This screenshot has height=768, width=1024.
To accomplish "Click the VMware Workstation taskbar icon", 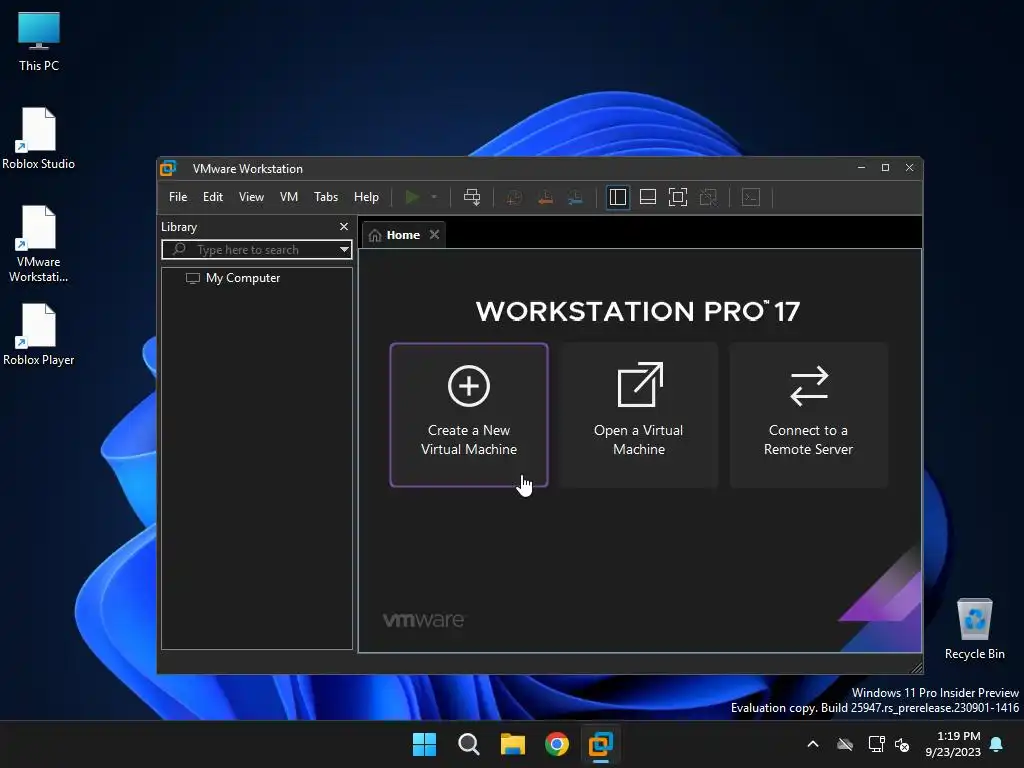I will pyautogui.click(x=601, y=744).
